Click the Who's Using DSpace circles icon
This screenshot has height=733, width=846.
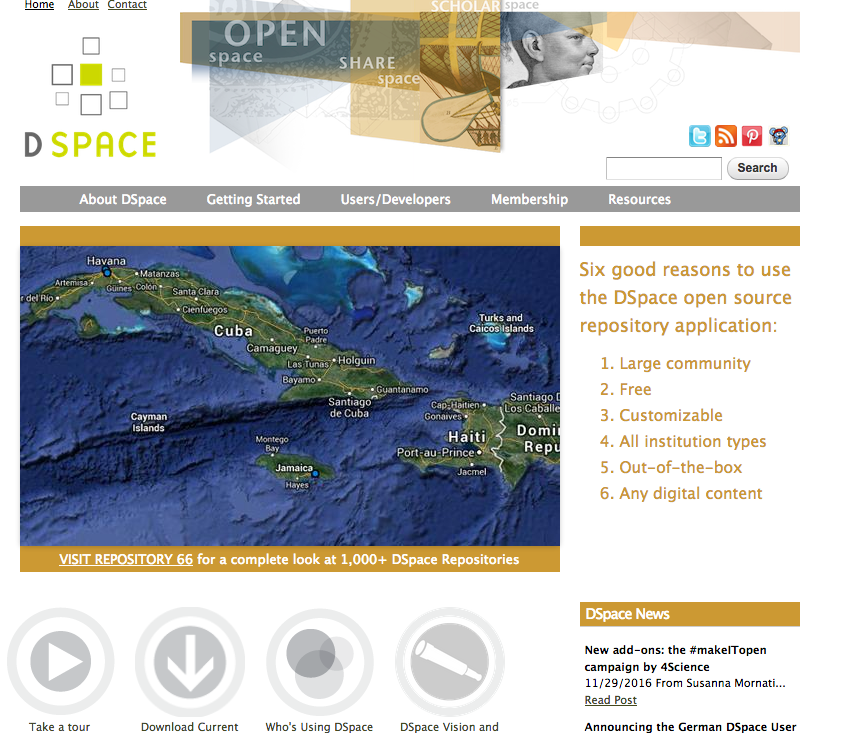(x=319, y=661)
